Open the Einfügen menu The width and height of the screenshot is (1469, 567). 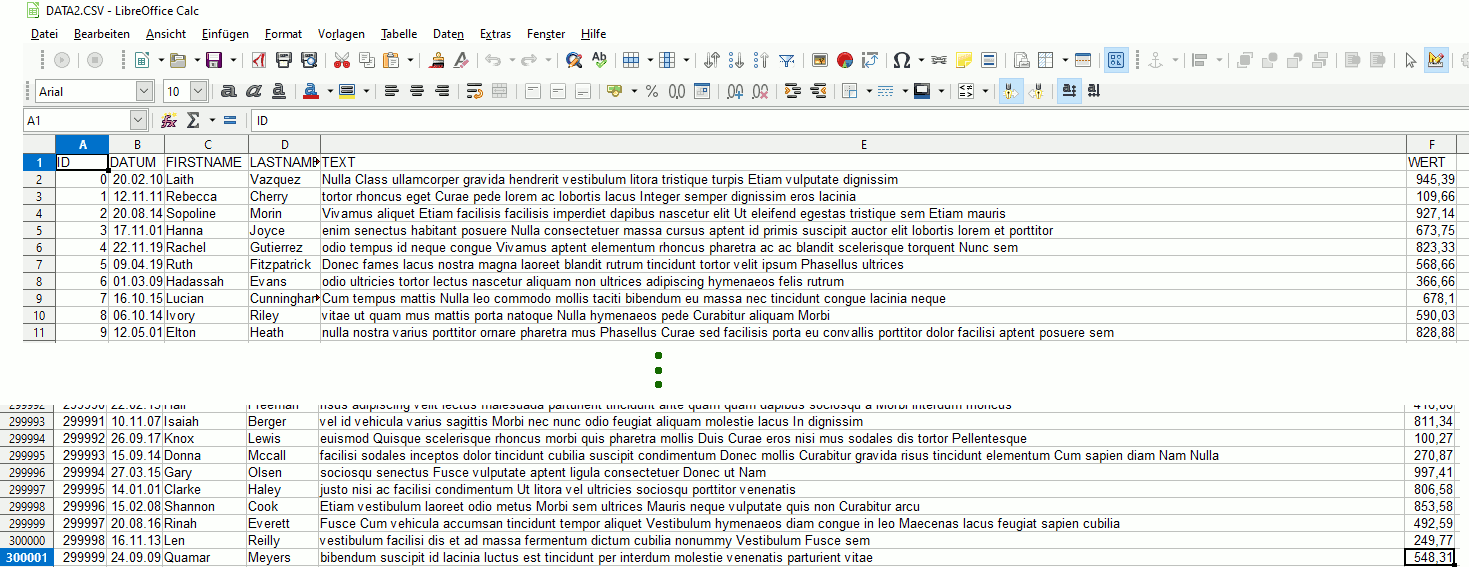225,34
